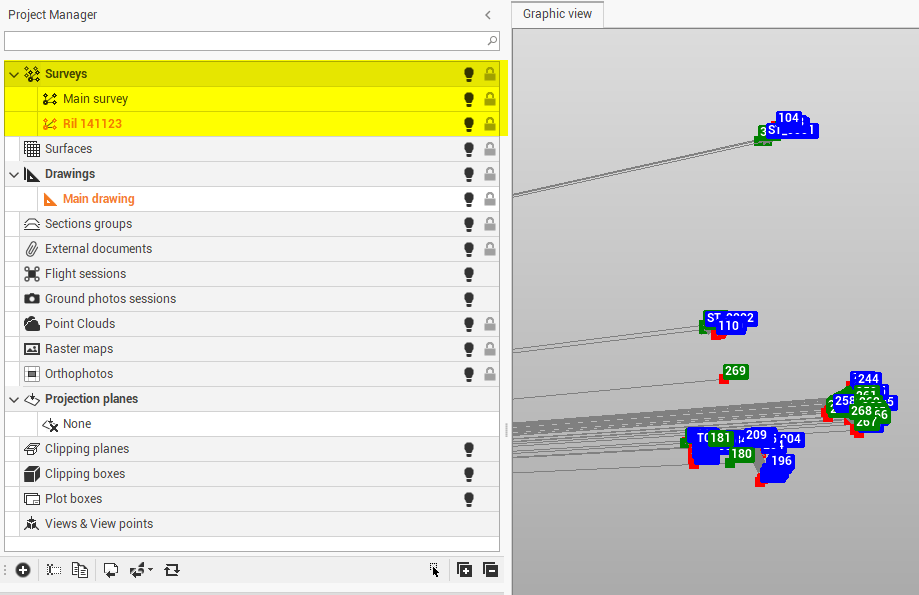Open the Orthophotos node
The image size is (919, 595).
click(x=78, y=374)
